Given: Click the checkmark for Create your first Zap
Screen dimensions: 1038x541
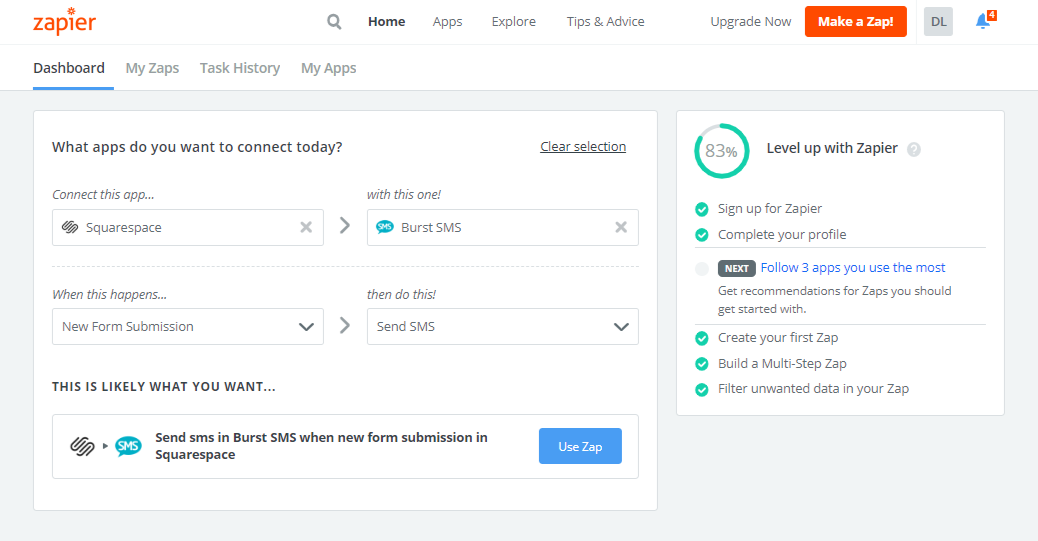Looking at the screenshot, I should click(x=702, y=338).
